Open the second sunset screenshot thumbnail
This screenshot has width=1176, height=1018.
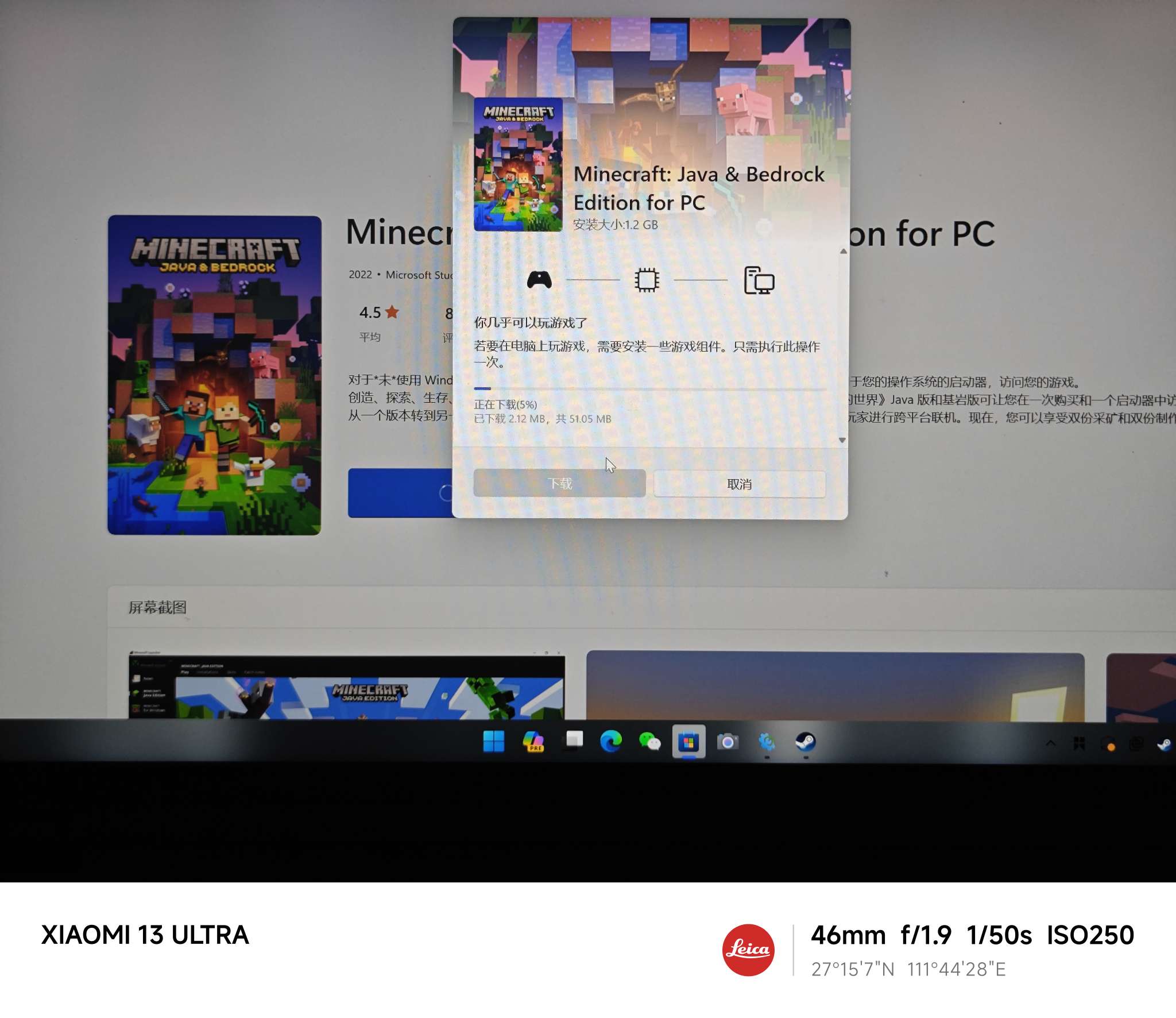click(x=835, y=687)
